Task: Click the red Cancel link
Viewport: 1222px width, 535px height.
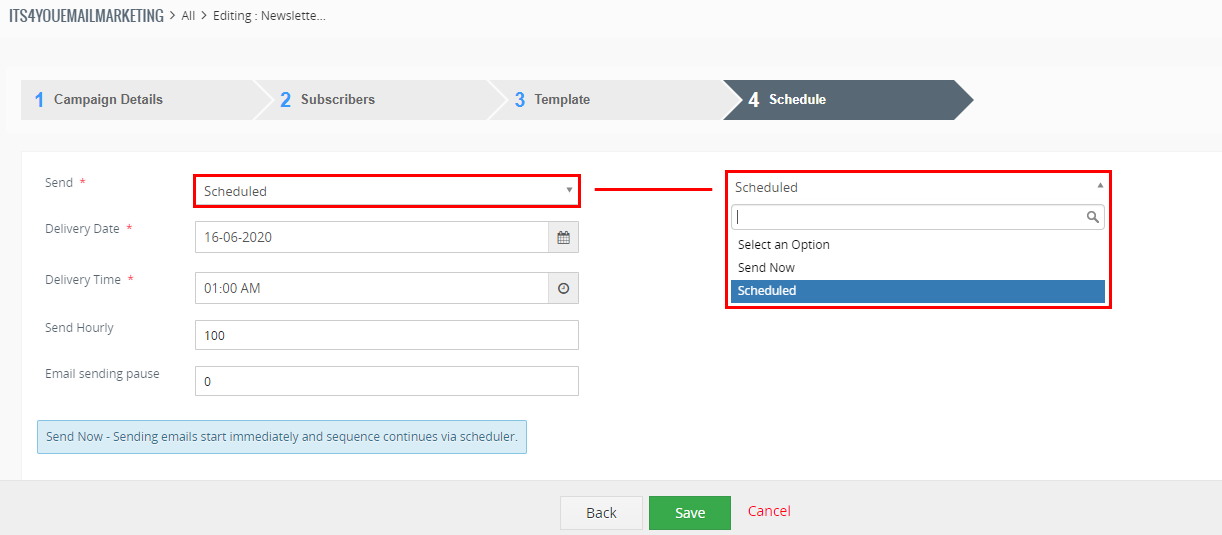Action: 769,511
